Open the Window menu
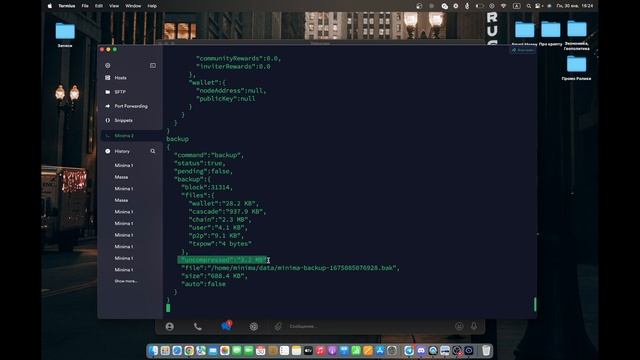 133,6
